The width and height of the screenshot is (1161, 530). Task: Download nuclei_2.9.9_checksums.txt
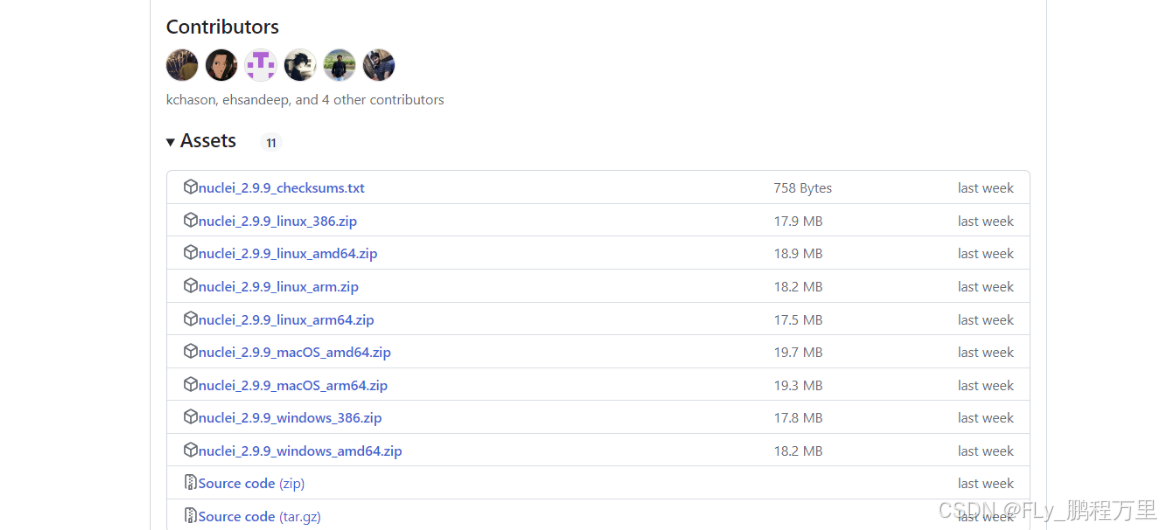pos(281,188)
